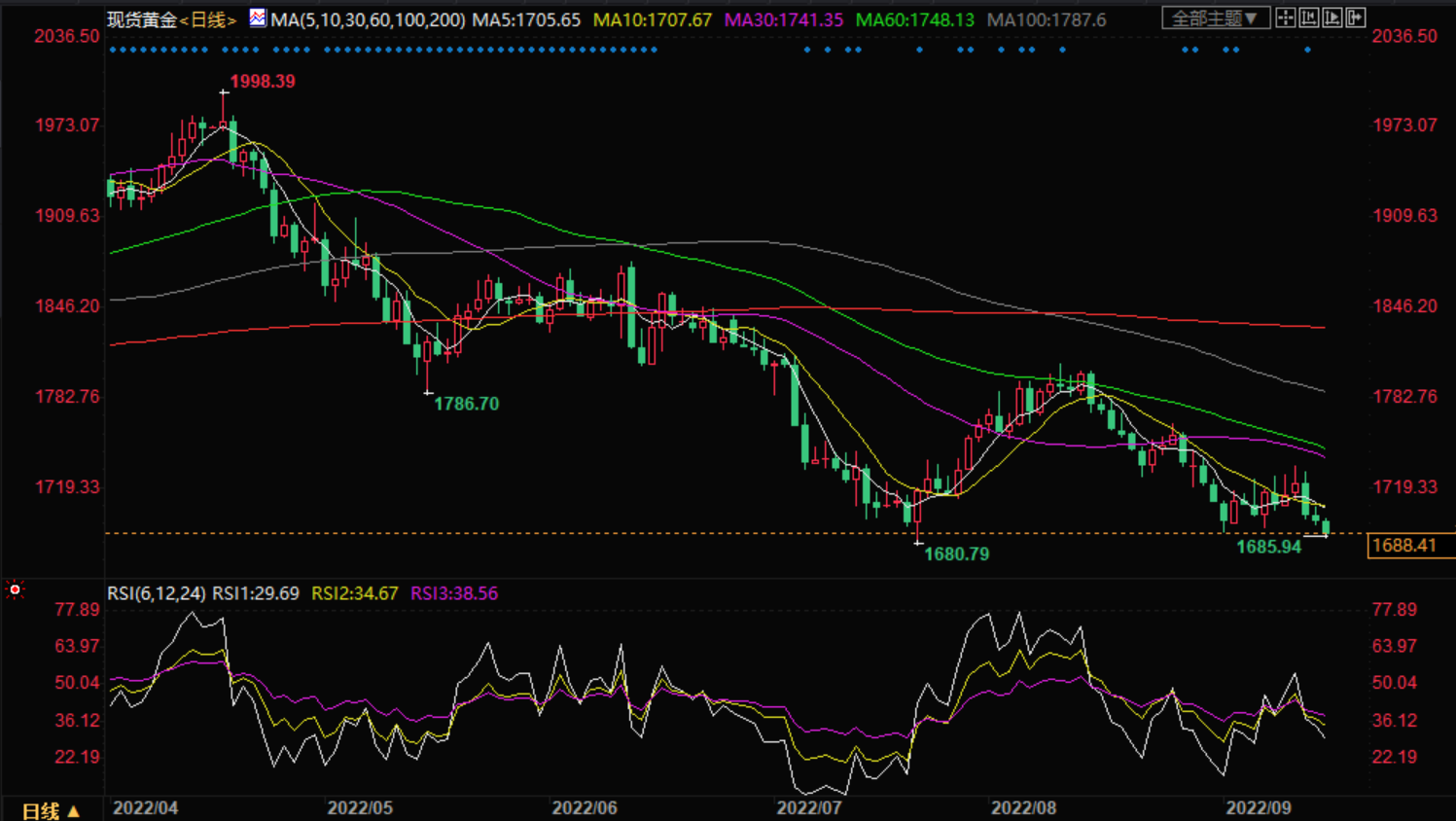The height and width of the screenshot is (821, 1456).
Task: Click the MA indicator chart icon
Action: pyautogui.click(x=257, y=18)
